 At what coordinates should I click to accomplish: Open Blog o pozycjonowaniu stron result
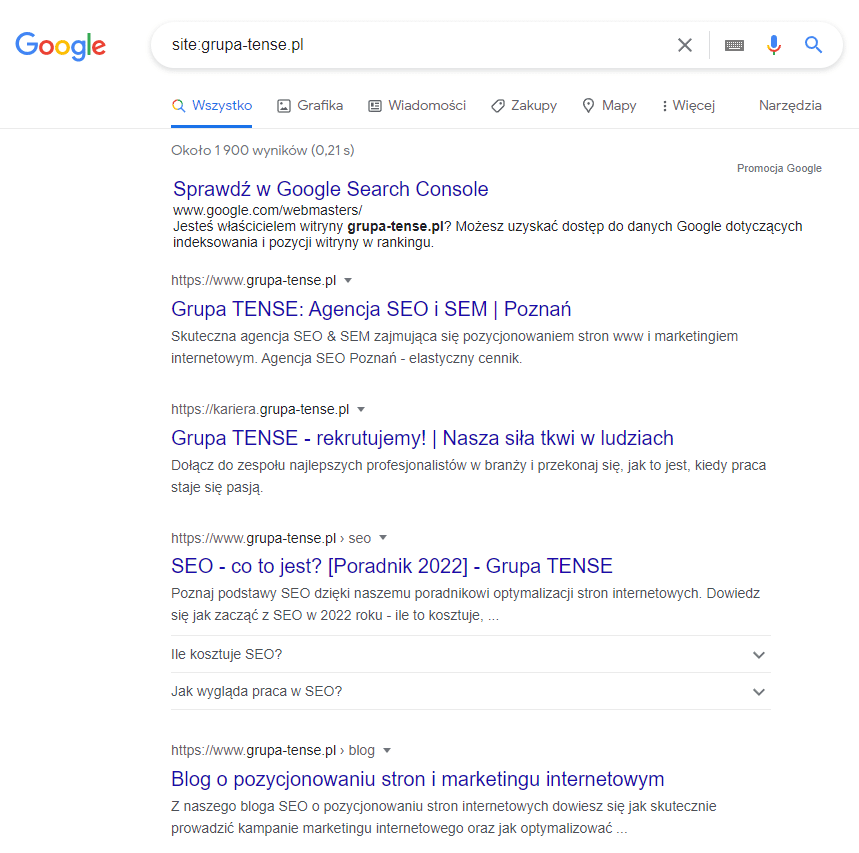(x=417, y=779)
